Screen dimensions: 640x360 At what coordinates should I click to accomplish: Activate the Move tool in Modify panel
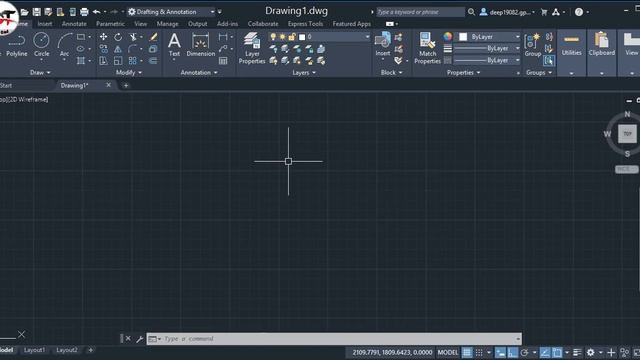pyautogui.click(x=103, y=37)
